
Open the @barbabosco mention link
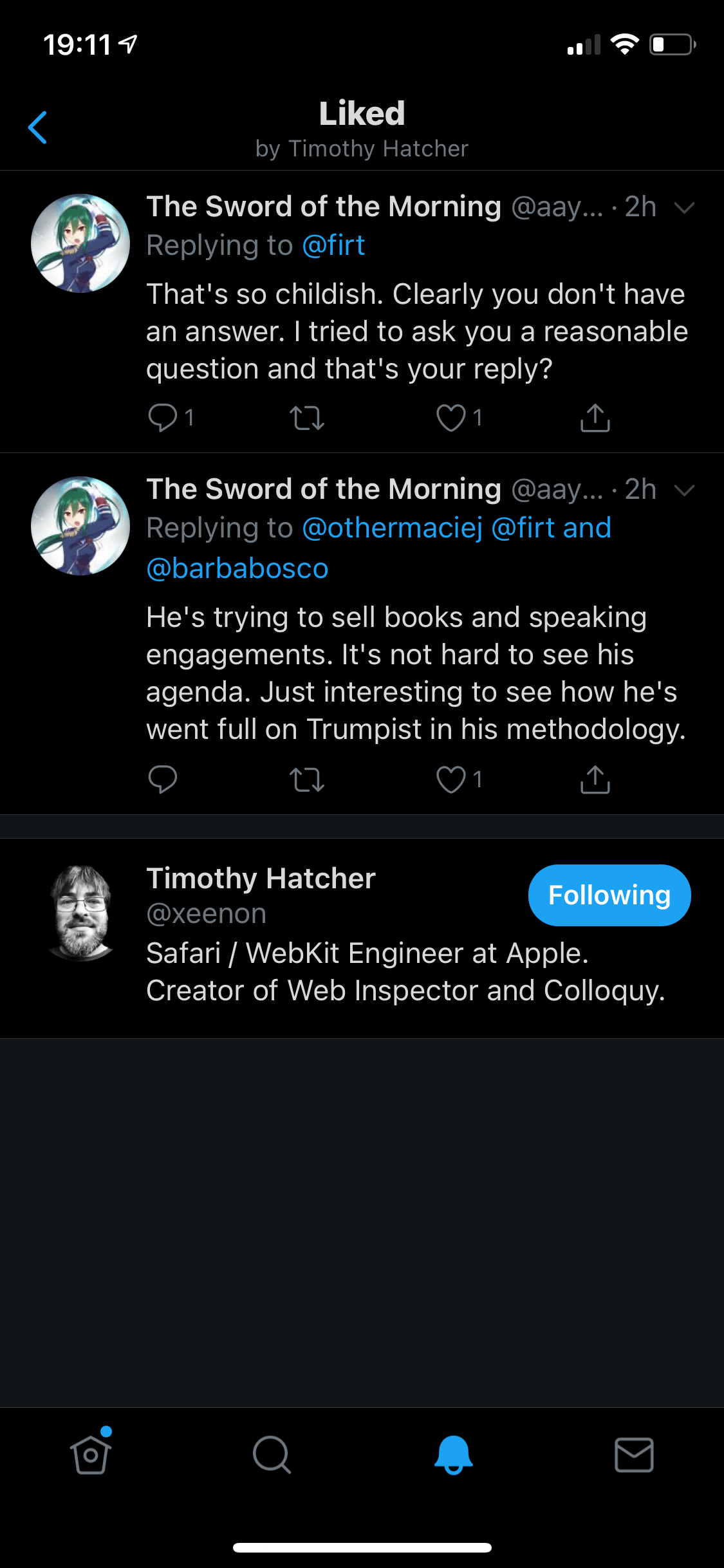coord(237,568)
